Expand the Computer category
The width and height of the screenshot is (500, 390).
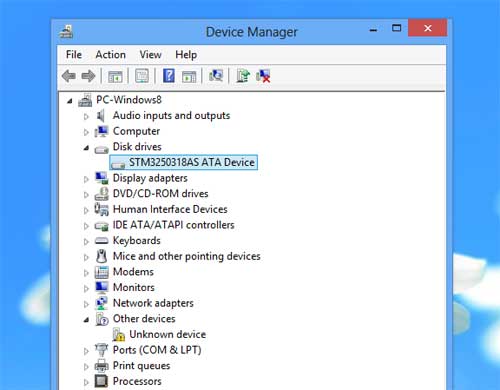(x=86, y=132)
